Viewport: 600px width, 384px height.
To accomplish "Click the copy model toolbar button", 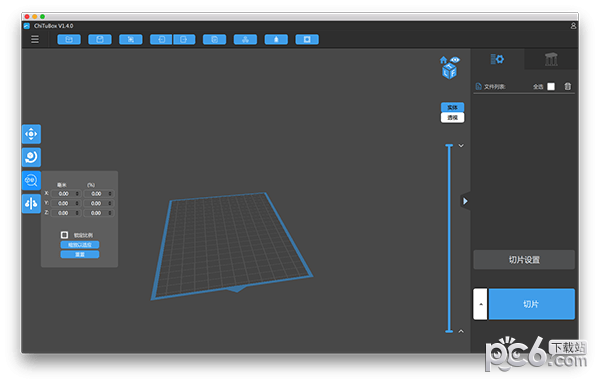I will pos(214,39).
